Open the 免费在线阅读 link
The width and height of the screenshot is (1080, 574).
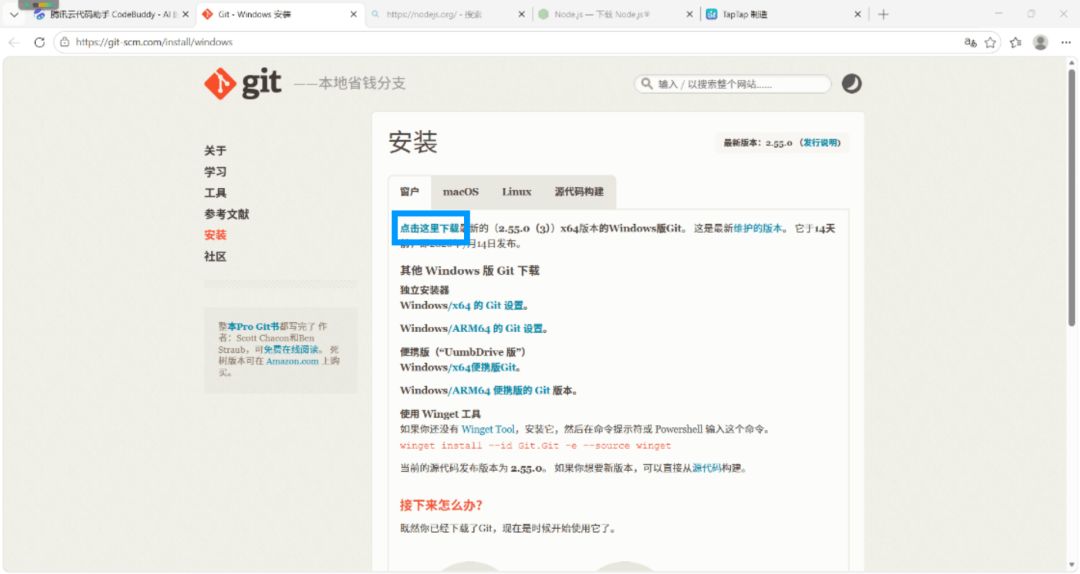click(291, 349)
